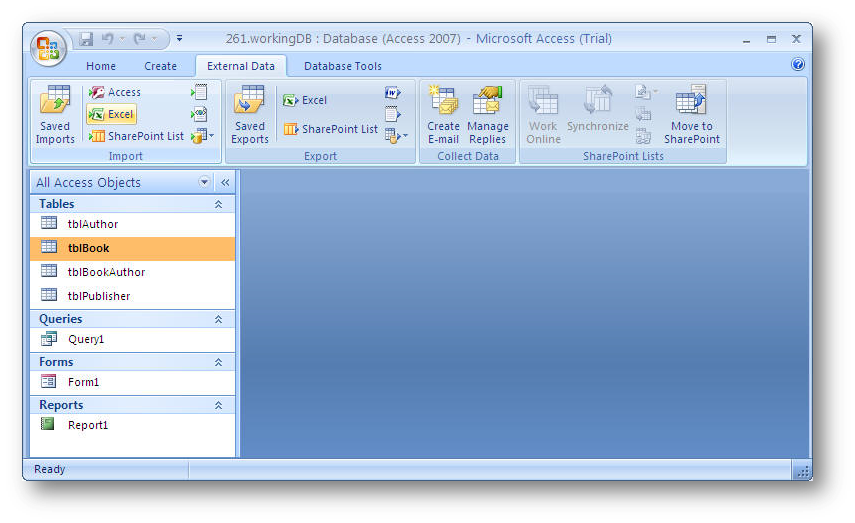Open Manage Replies
This screenshot has height=523, width=855.
click(x=488, y=115)
